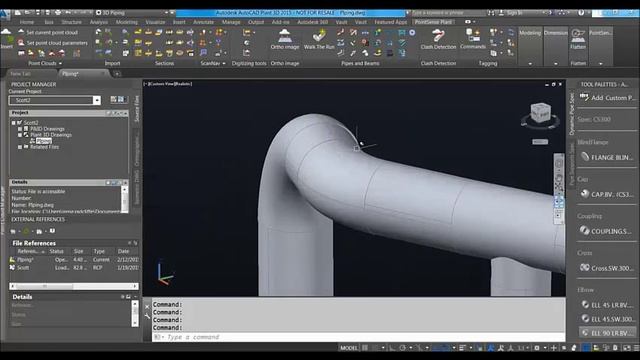Expand Related Files tree node
The width and height of the screenshot is (640, 360).
20,147
